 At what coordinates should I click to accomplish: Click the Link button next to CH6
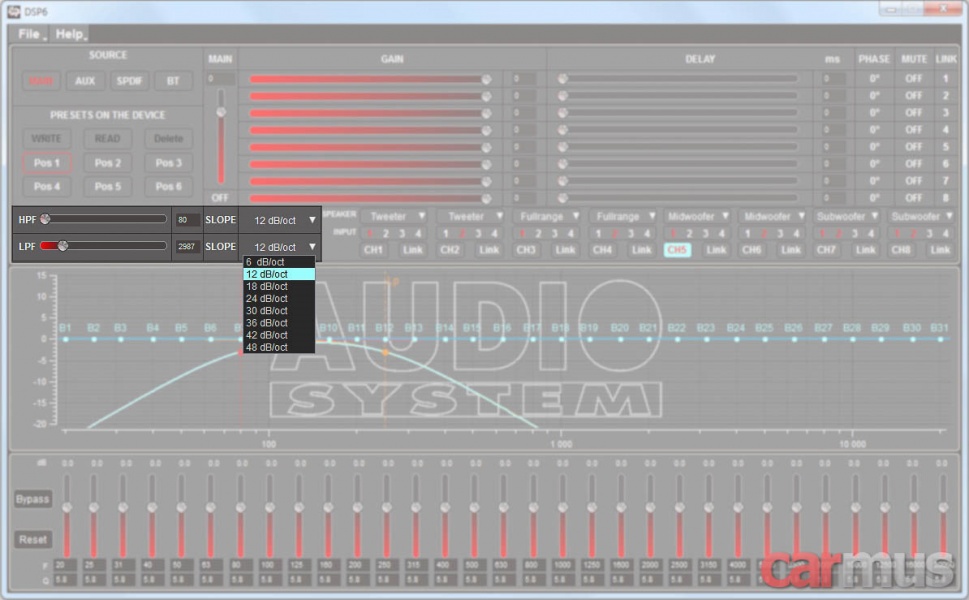(792, 250)
